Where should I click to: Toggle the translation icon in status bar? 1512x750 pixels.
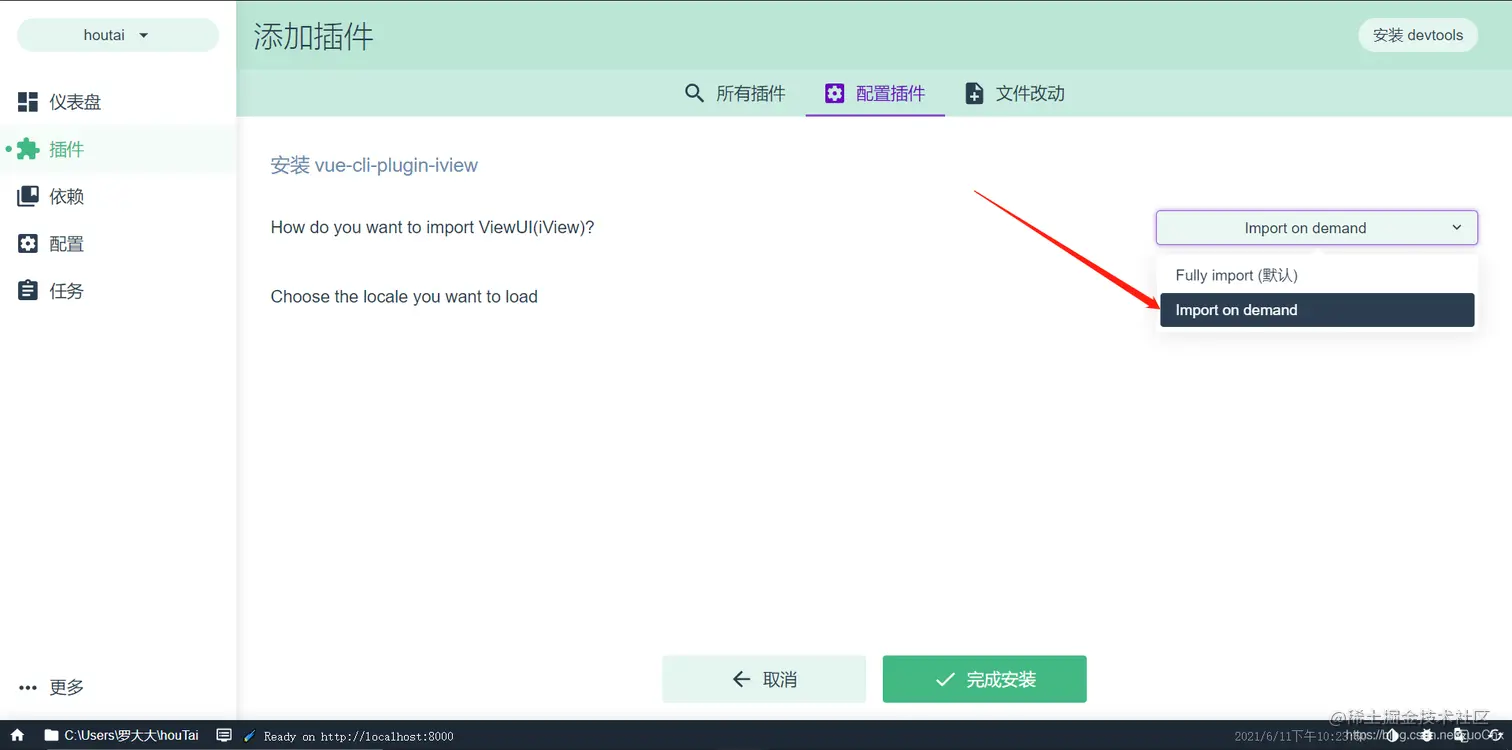[1463, 735]
